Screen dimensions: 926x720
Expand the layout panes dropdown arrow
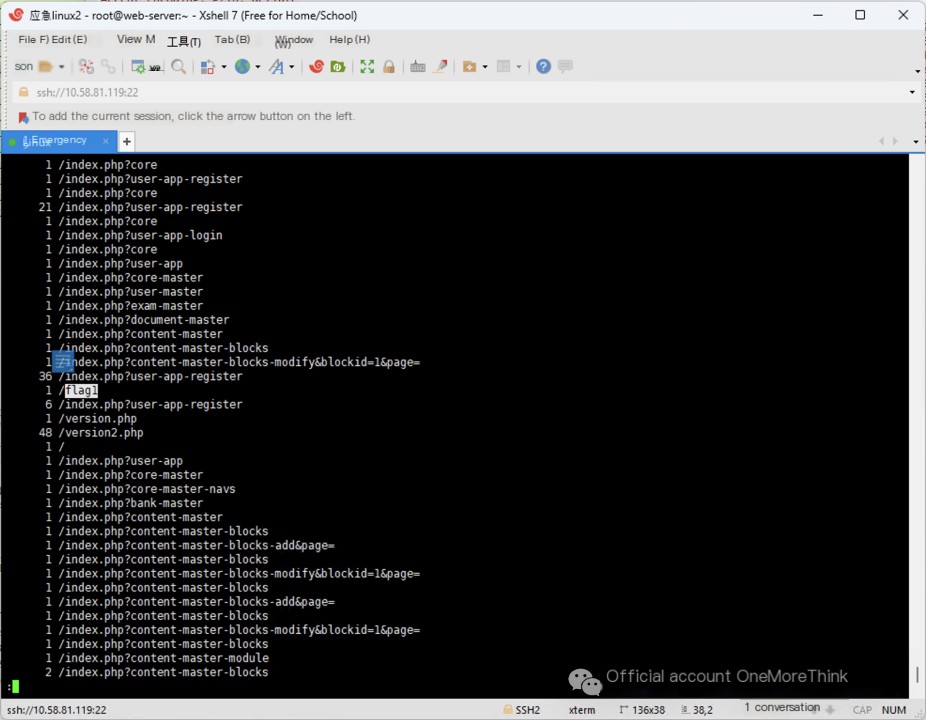[x=519, y=67]
